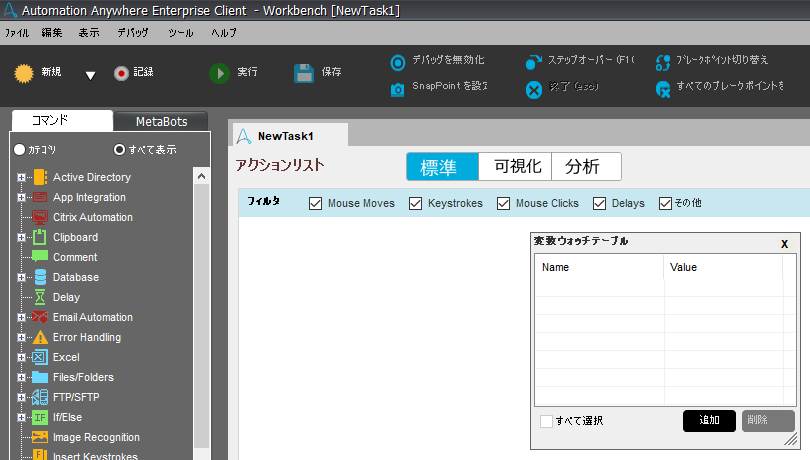The height and width of the screenshot is (460, 810).
Task: Click the SnapPoint camera icon
Action: [397, 89]
